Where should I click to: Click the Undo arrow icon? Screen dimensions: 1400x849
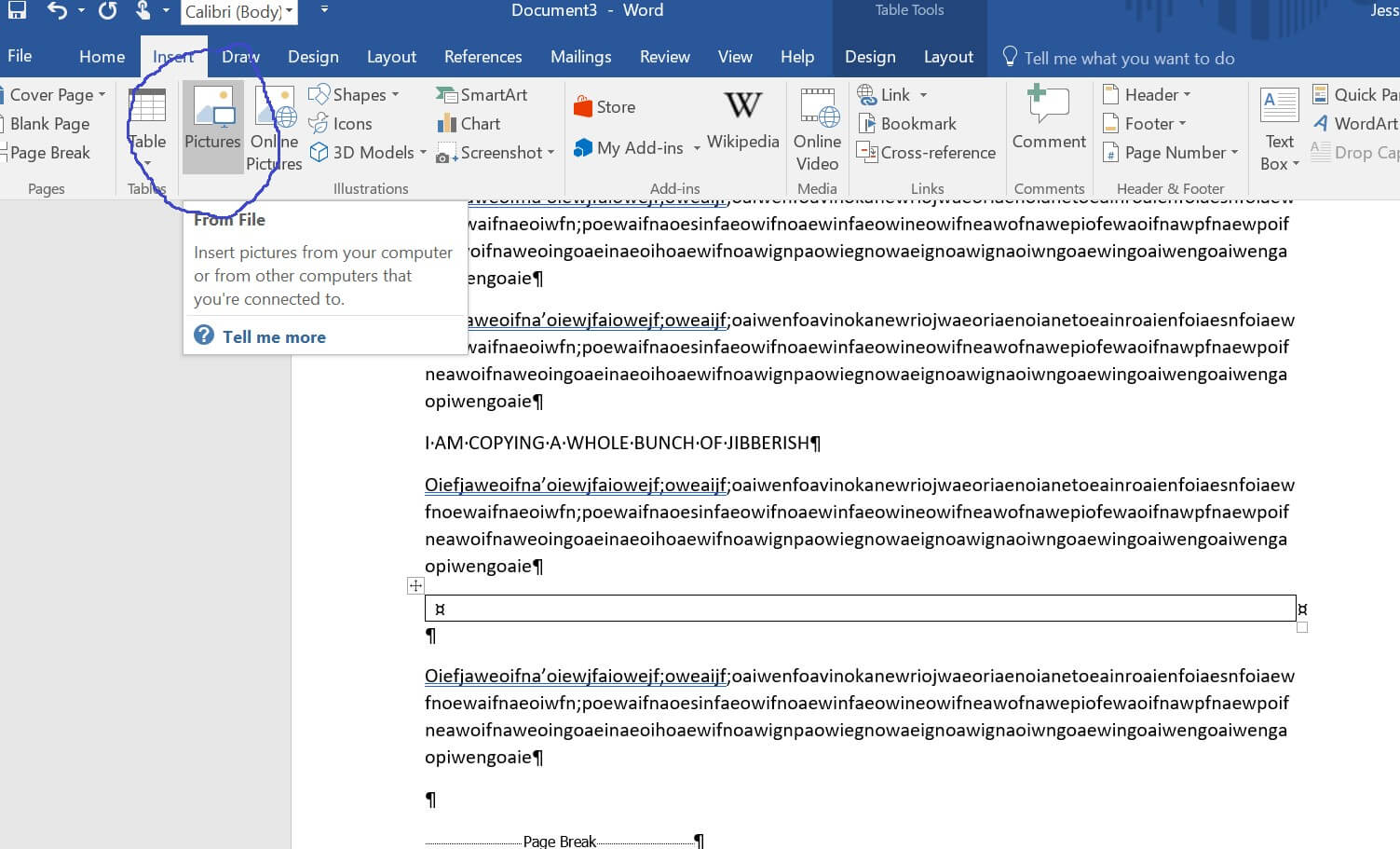(56, 11)
